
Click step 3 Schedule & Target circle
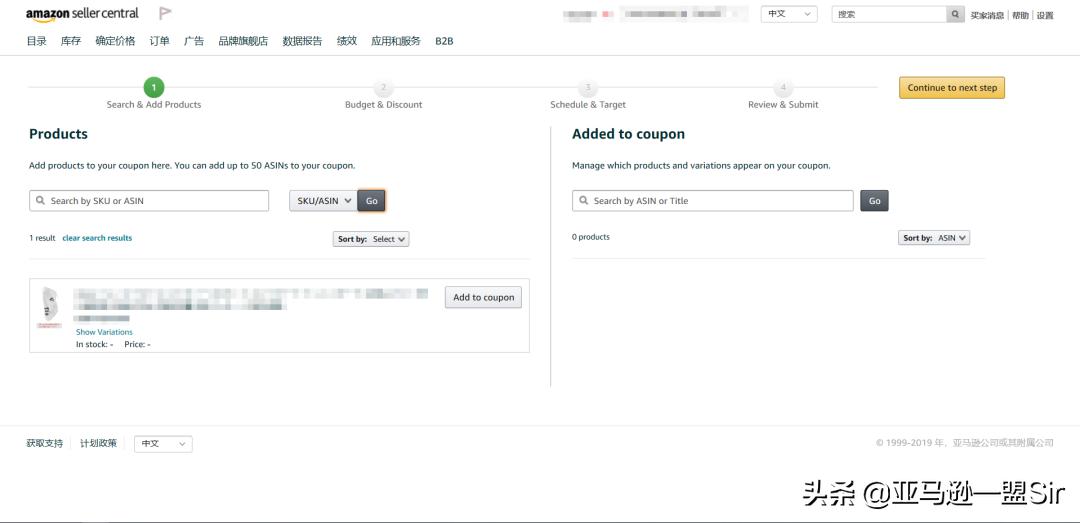(588, 88)
